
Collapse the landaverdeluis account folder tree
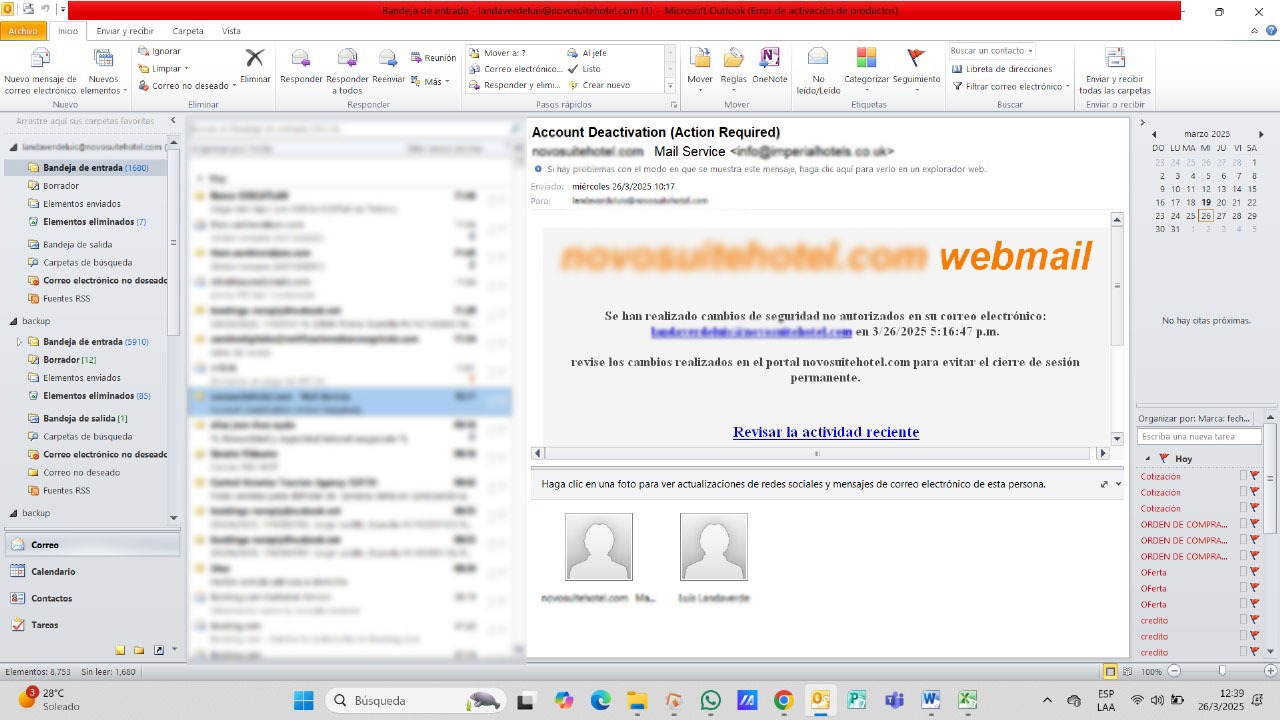pos(13,147)
